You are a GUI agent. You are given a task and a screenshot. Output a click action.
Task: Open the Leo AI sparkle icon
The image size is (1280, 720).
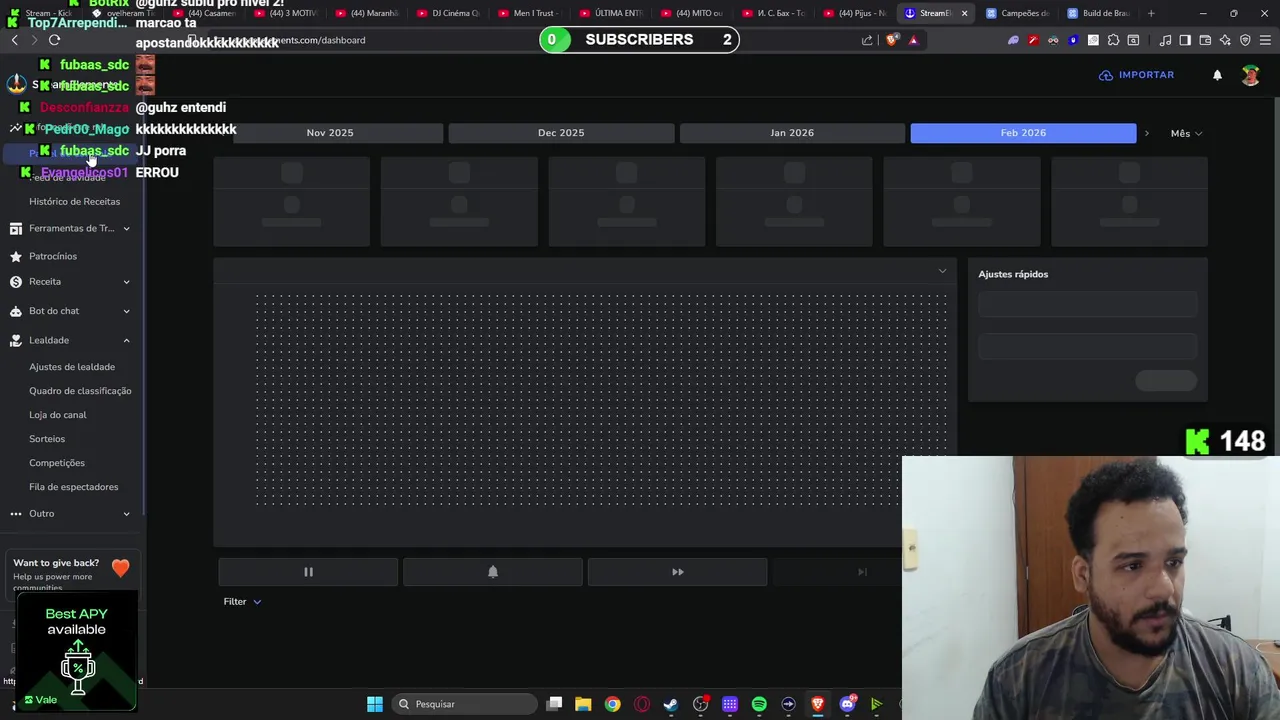[x=1225, y=40]
